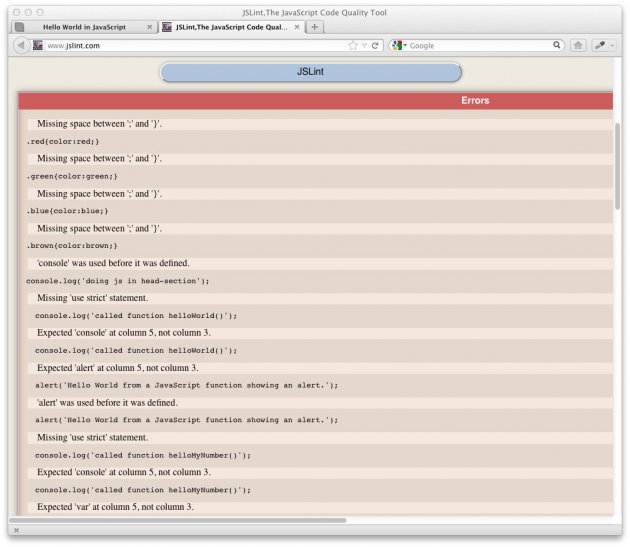Viewport: 630px width, 547px height.
Task: Click "Expected 'alert' at column 5" message
Action: (x=118, y=368)
